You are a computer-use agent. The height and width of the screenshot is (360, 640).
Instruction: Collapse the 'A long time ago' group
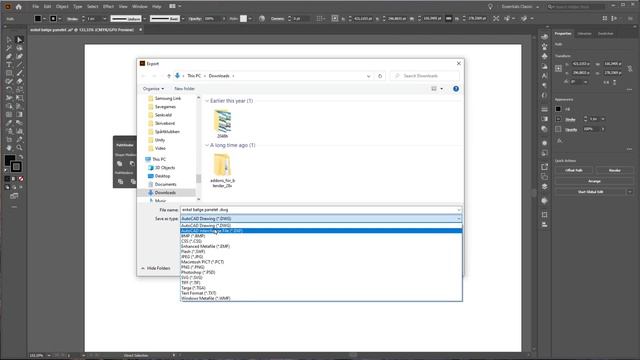coord(207,145)
